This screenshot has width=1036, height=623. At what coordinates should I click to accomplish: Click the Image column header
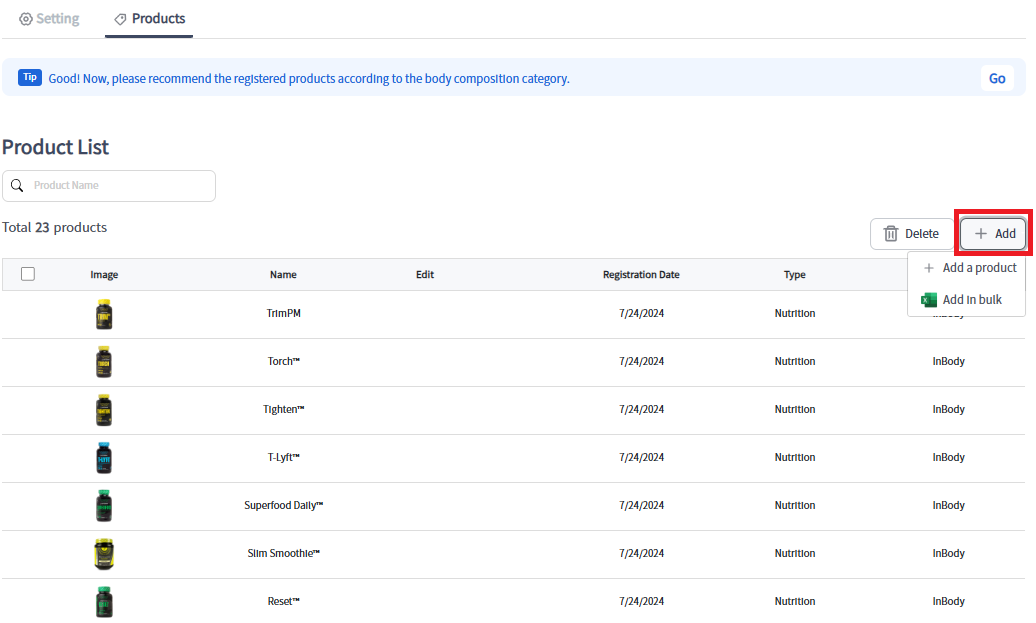pyautogui.click(x=104, y=275)
